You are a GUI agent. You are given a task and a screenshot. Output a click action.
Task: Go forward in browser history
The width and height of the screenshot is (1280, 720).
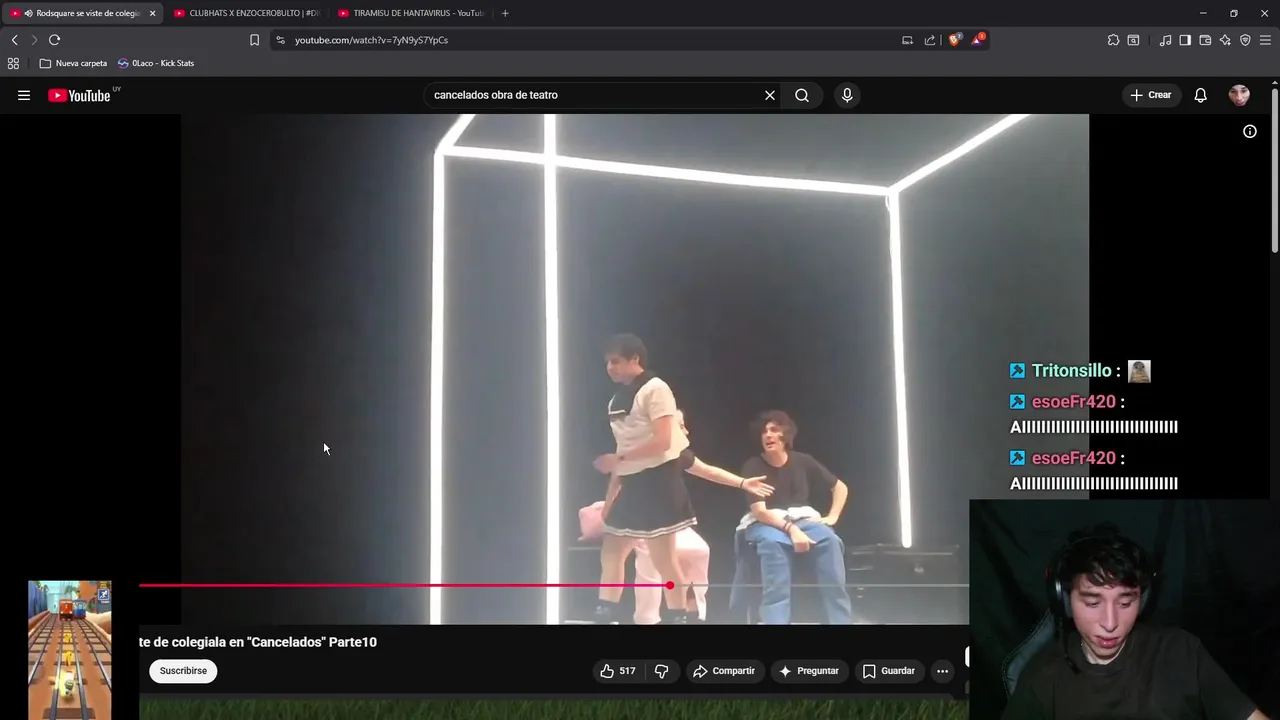[34, 40]
